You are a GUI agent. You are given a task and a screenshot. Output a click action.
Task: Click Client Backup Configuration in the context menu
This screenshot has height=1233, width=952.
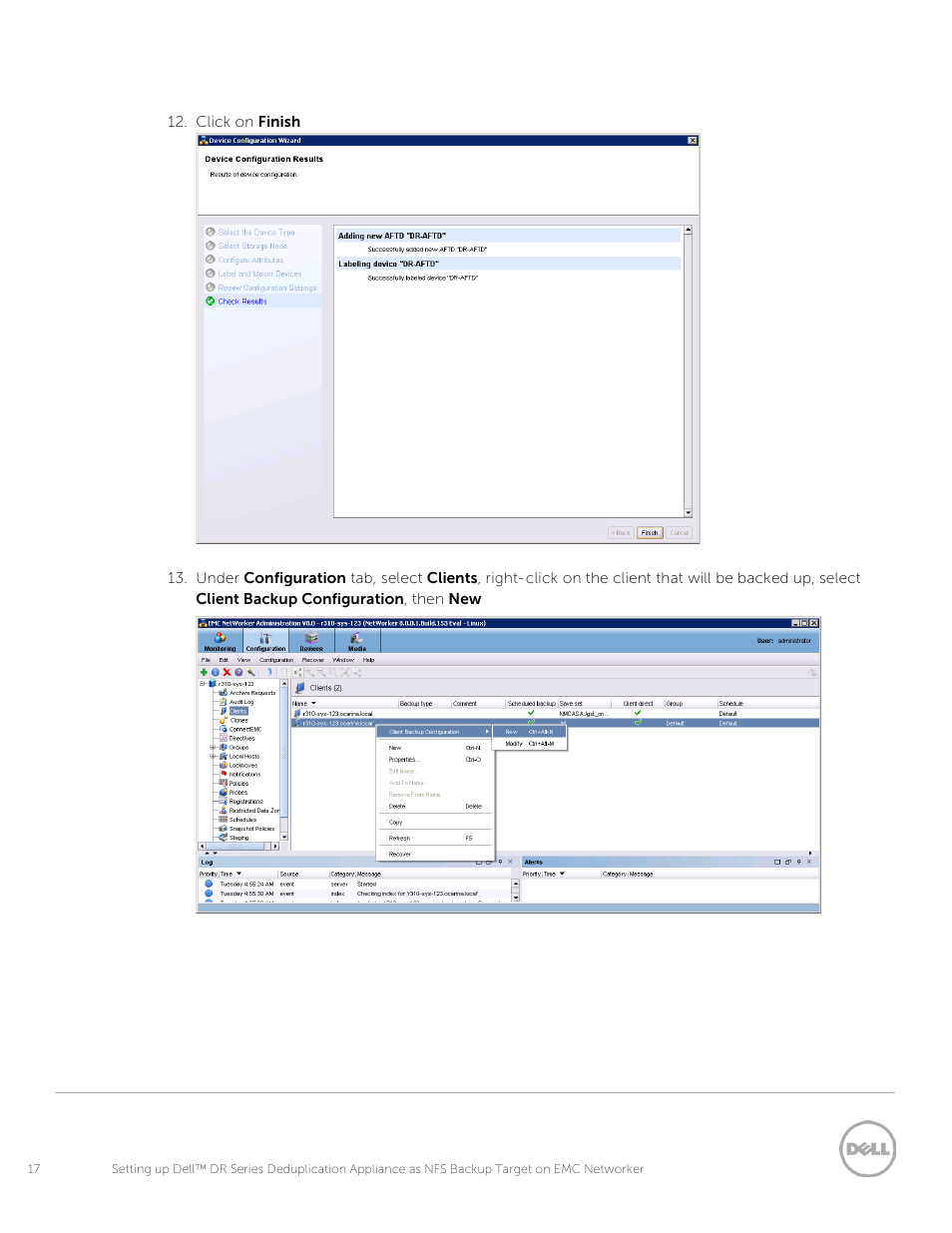coord(434,732)
